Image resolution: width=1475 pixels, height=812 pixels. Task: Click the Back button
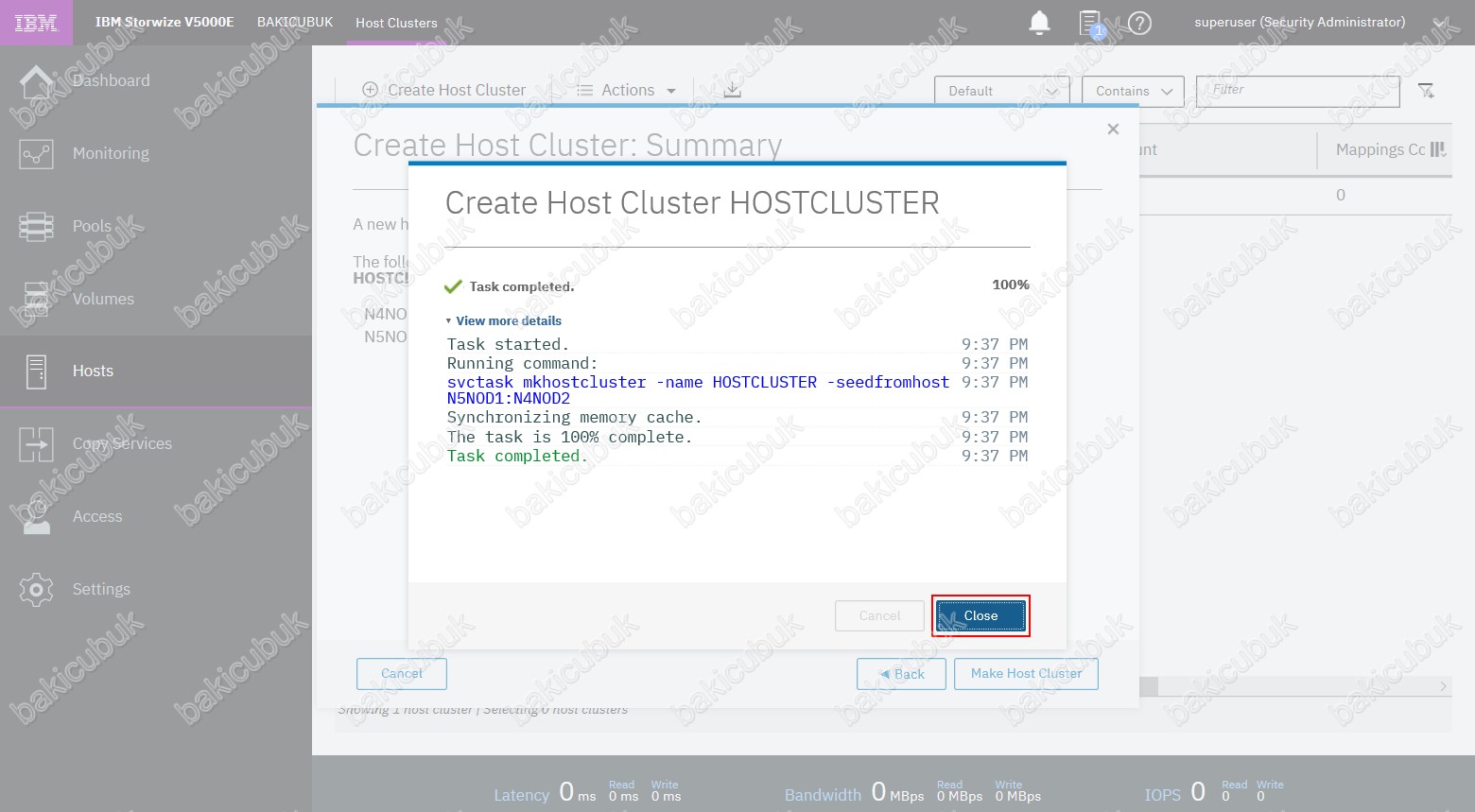point(901,674)
